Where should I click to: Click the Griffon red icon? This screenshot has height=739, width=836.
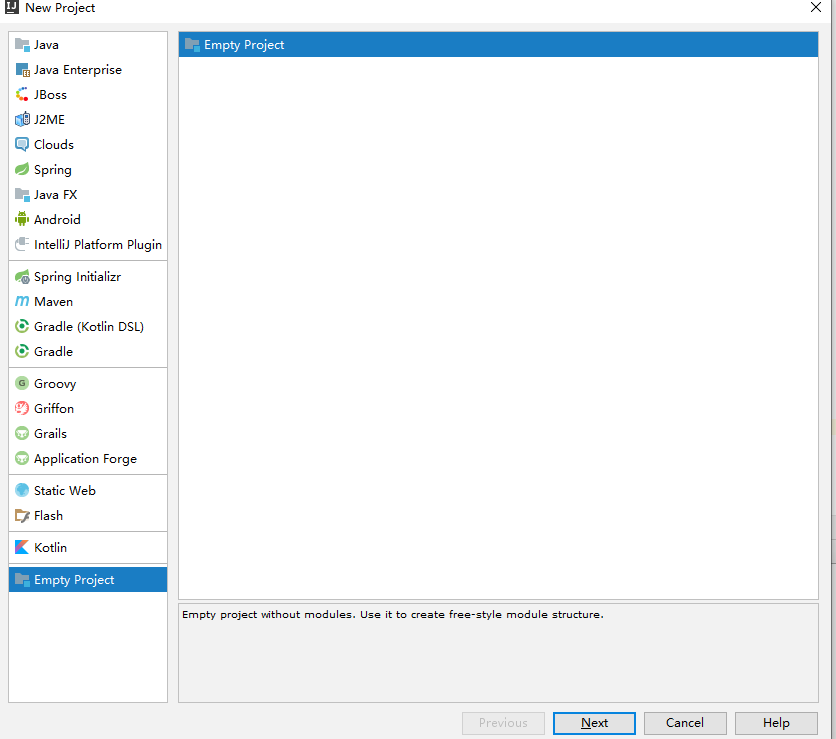22,408
